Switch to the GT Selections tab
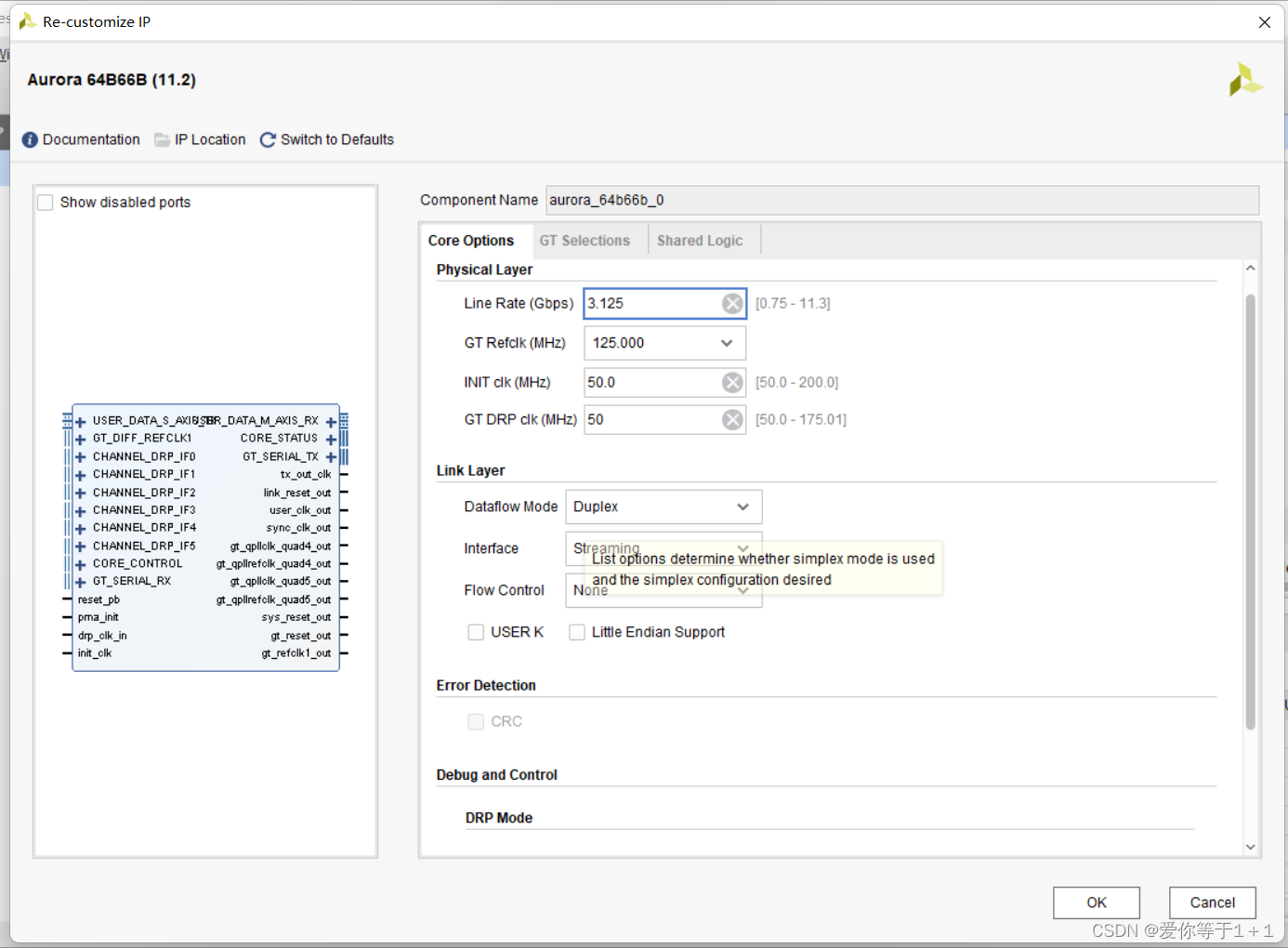Viewport: 1288px width, 948px height. pos(585,241)
